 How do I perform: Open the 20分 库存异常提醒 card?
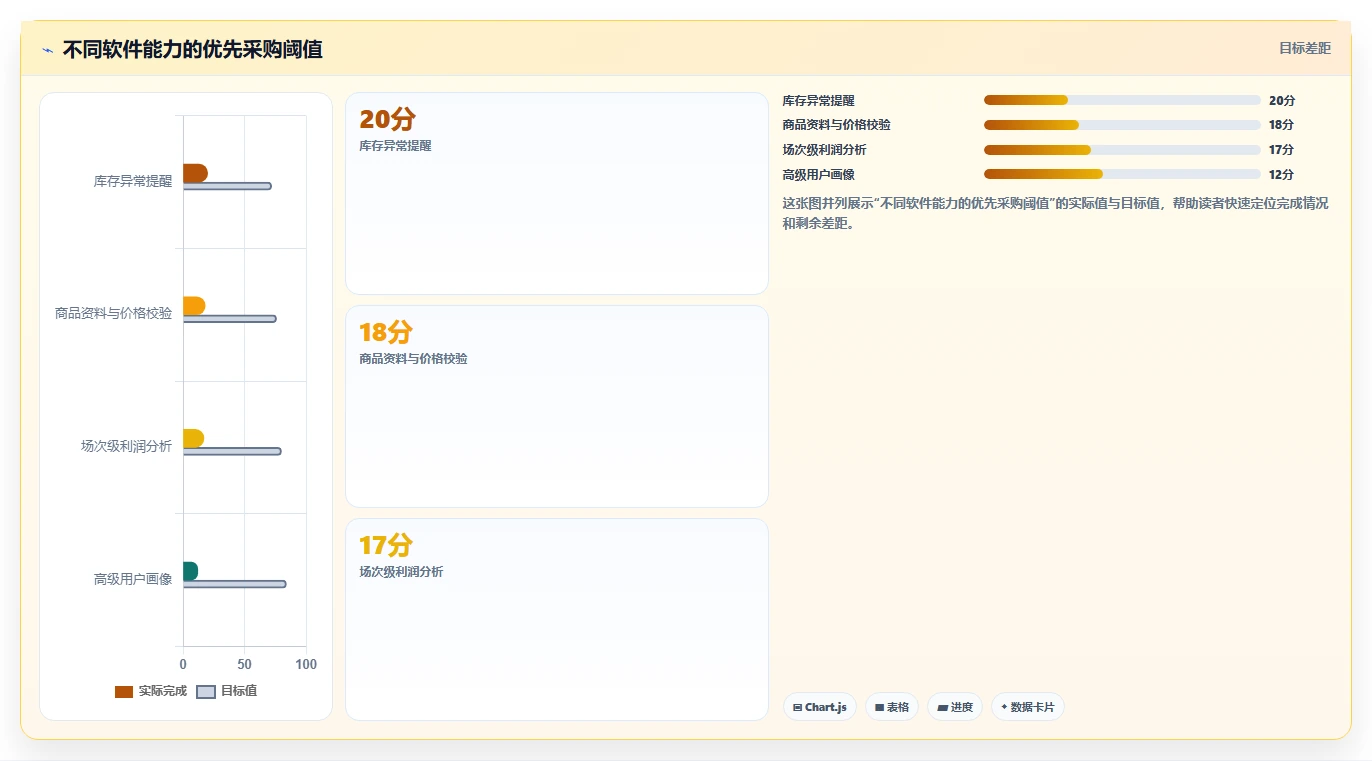pos(557,194)
